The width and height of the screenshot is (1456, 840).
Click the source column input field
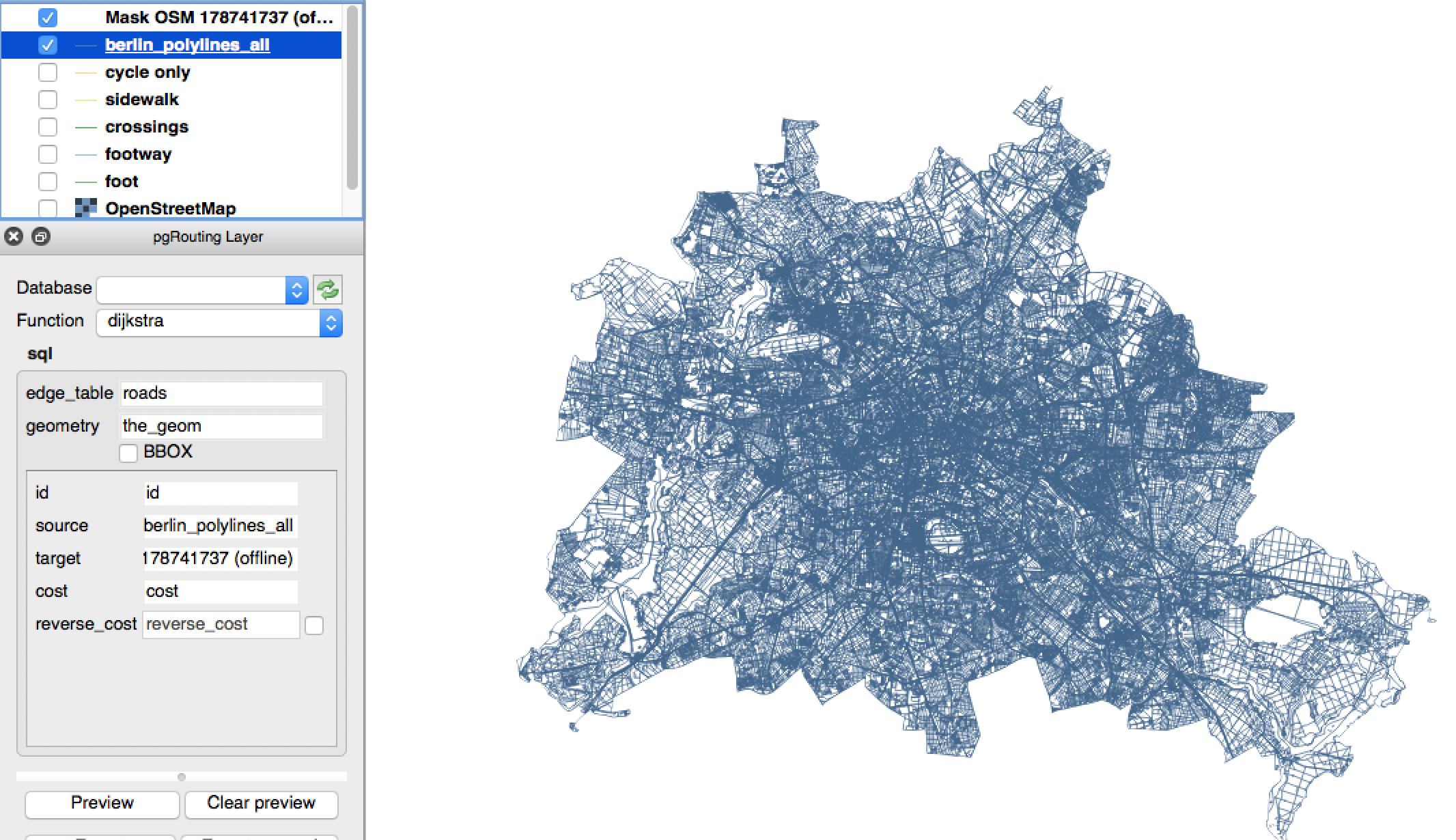(x=221, y=526)
